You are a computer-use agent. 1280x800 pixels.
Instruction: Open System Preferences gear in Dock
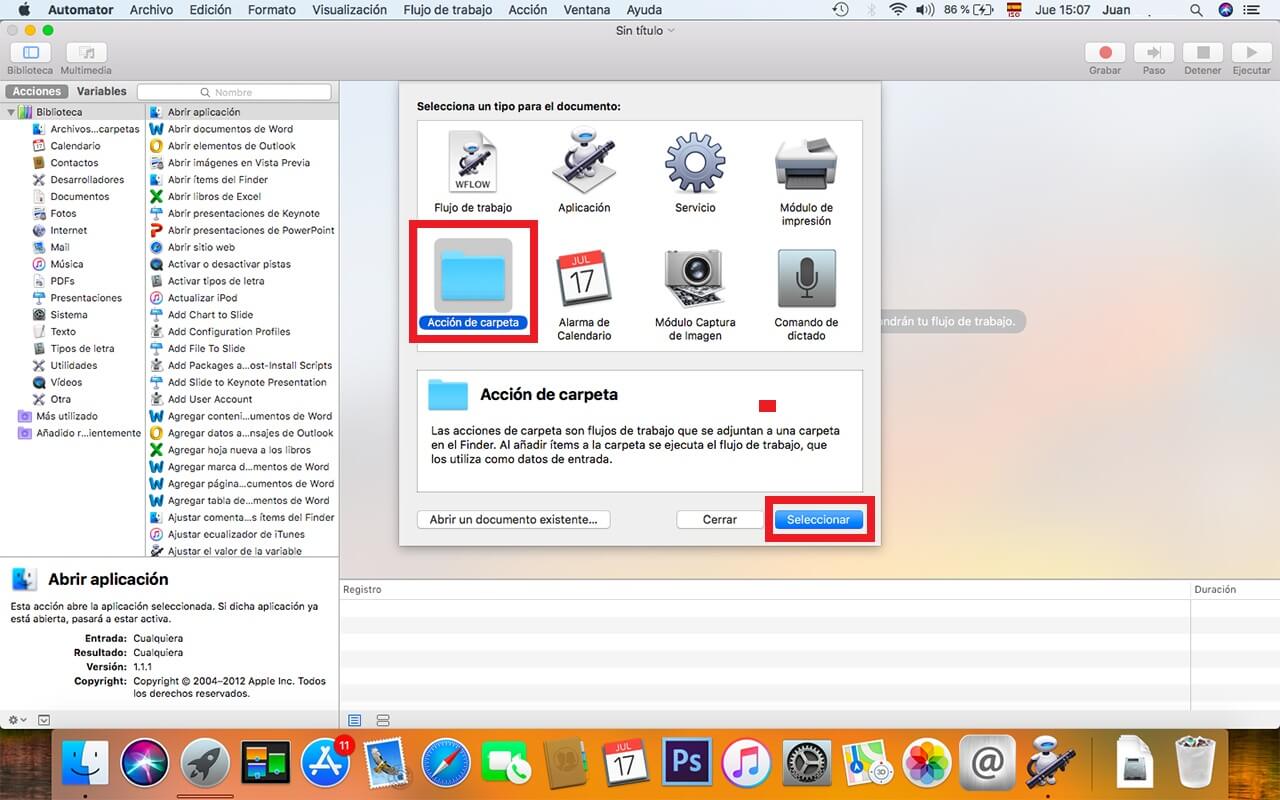tap(806, 765)
